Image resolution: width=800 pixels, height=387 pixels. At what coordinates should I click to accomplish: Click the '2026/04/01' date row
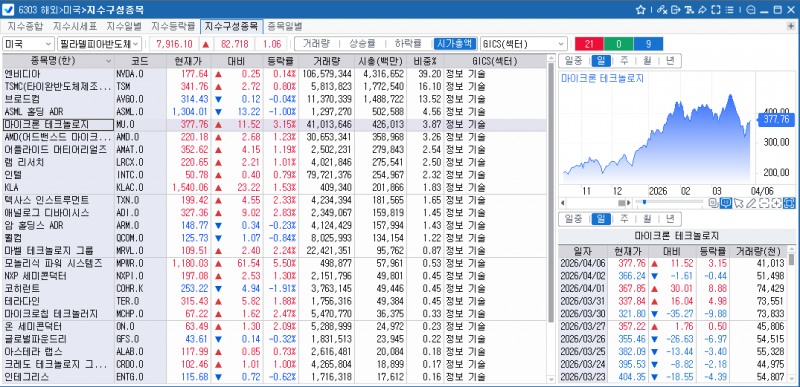point(672,289)
